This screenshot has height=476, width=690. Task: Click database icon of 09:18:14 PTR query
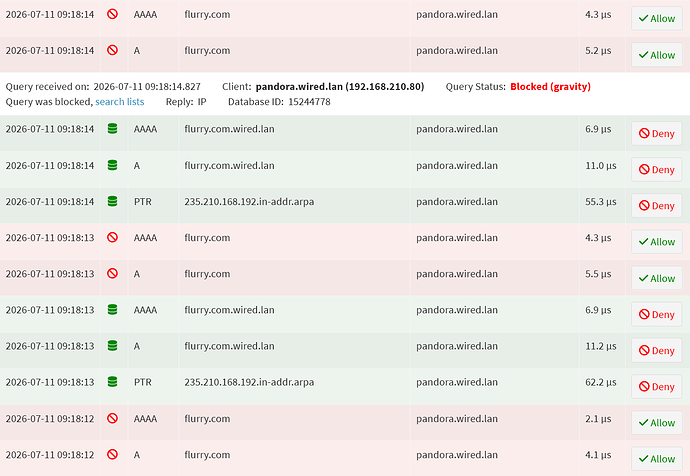pos(113,201)
